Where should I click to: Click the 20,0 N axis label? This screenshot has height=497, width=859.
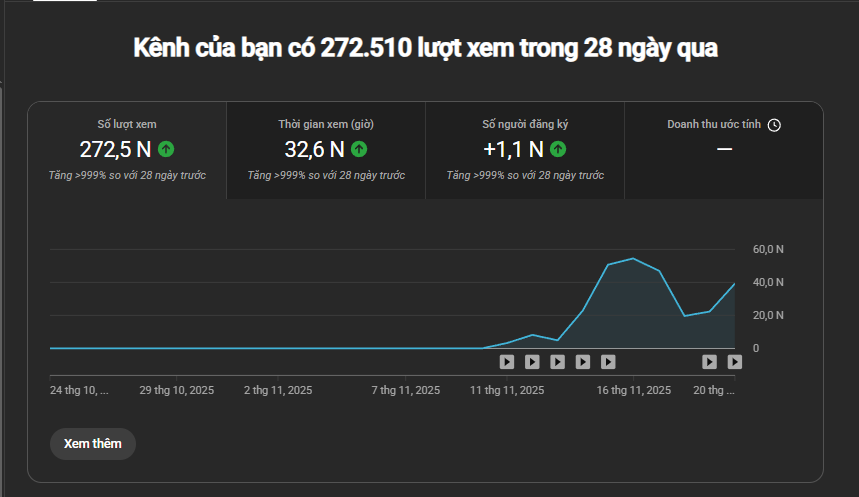point(768,315)
